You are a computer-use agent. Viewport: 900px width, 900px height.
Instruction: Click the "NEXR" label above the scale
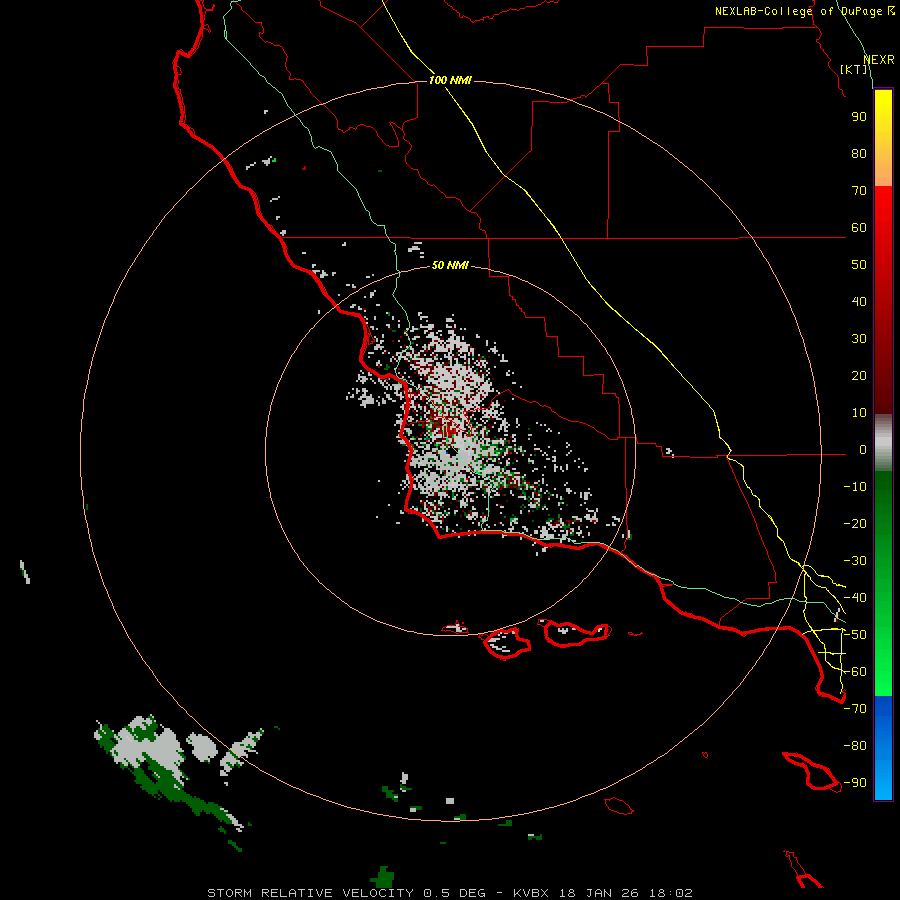pyautogui.click(x=879, y=60)
